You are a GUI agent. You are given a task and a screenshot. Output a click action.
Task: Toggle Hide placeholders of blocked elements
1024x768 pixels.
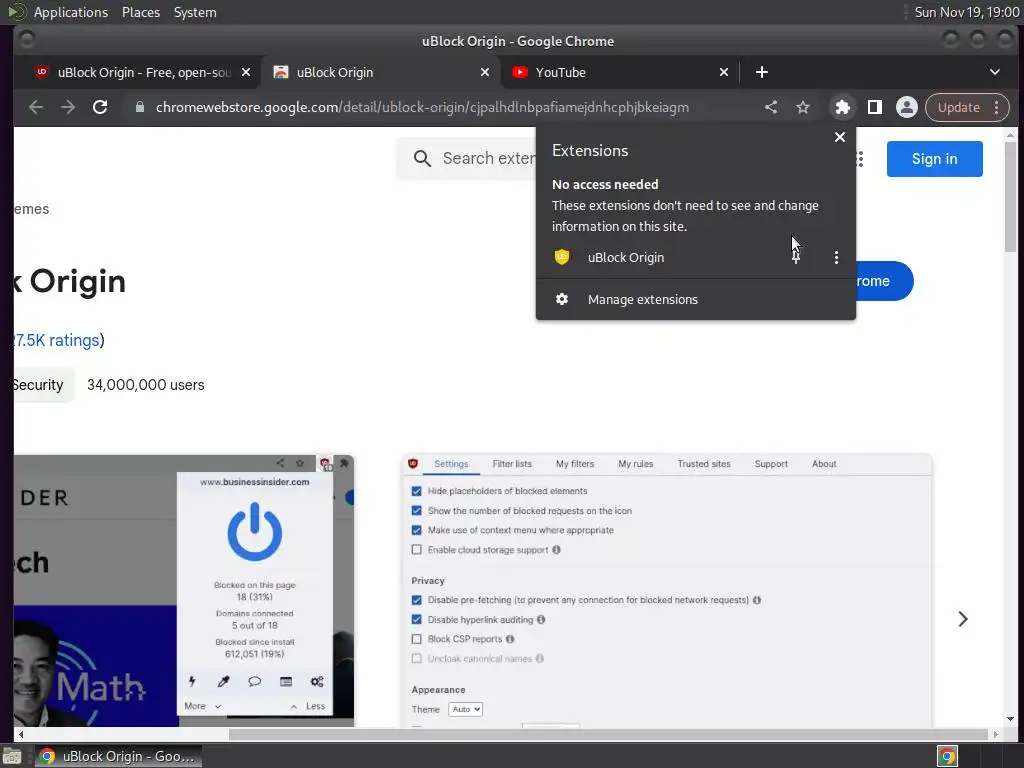(x=417, y=491)
